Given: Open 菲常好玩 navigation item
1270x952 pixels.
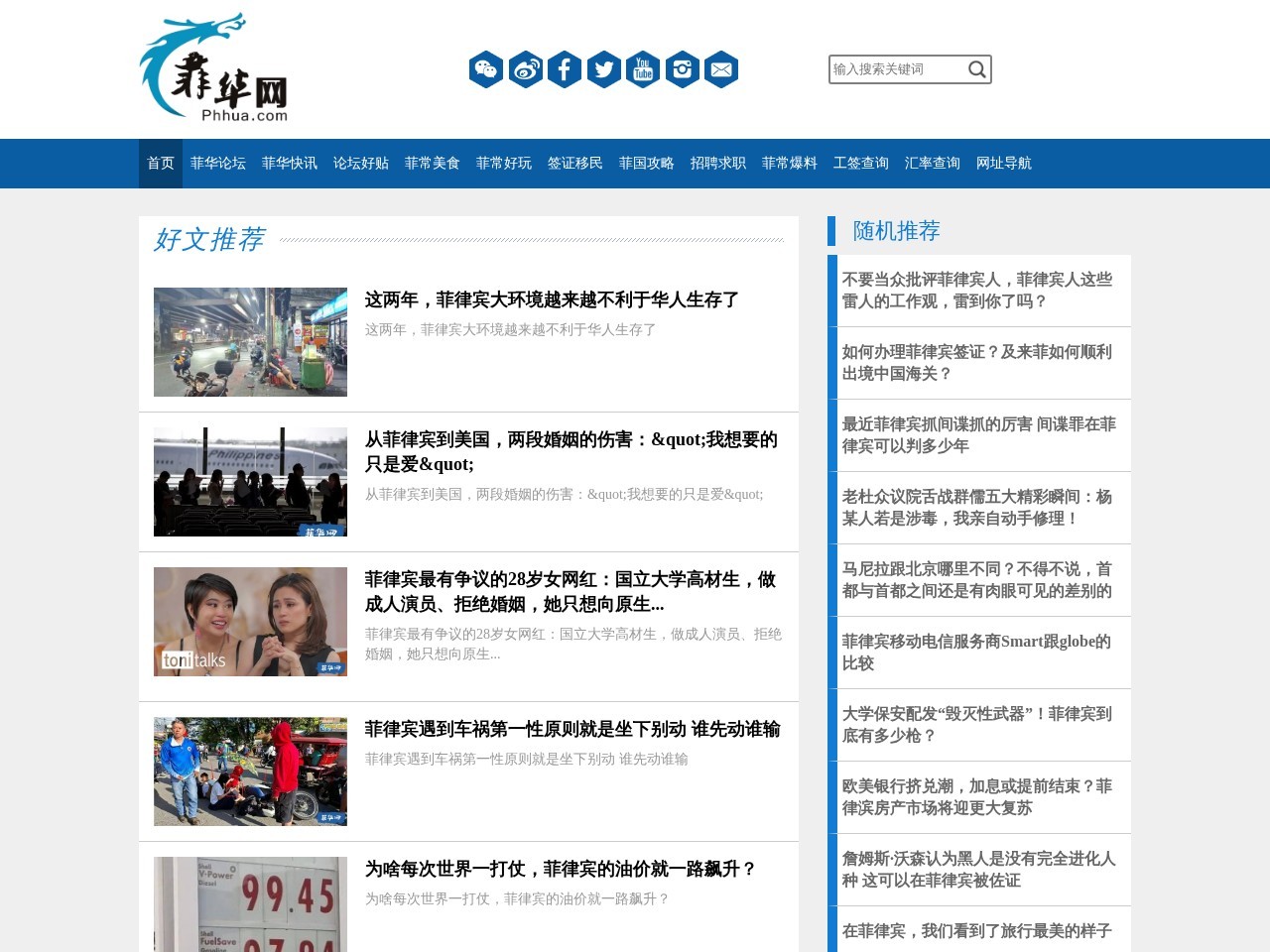Looking at the screenshot, I should [504, 164].
